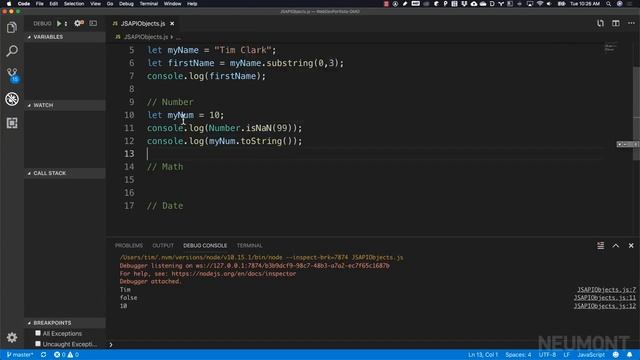This screenshot has width=640, height=360.
Task: Open the Source Control view
Action: pyautogui.click(x=12, y=75)
